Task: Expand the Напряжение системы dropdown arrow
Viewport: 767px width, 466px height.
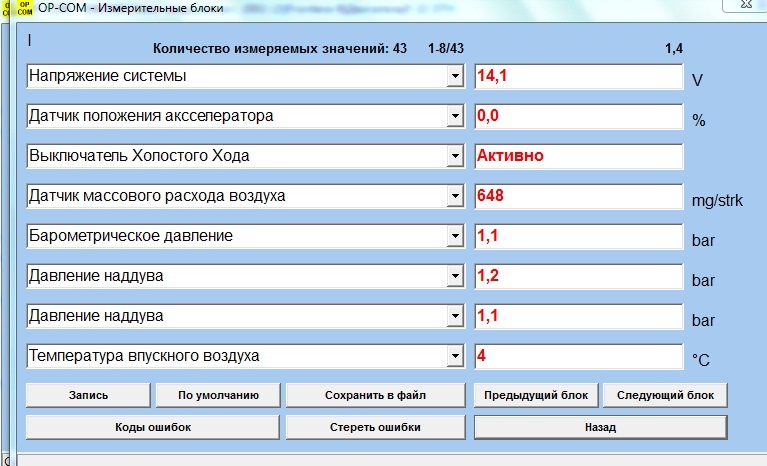Action: 455,76
